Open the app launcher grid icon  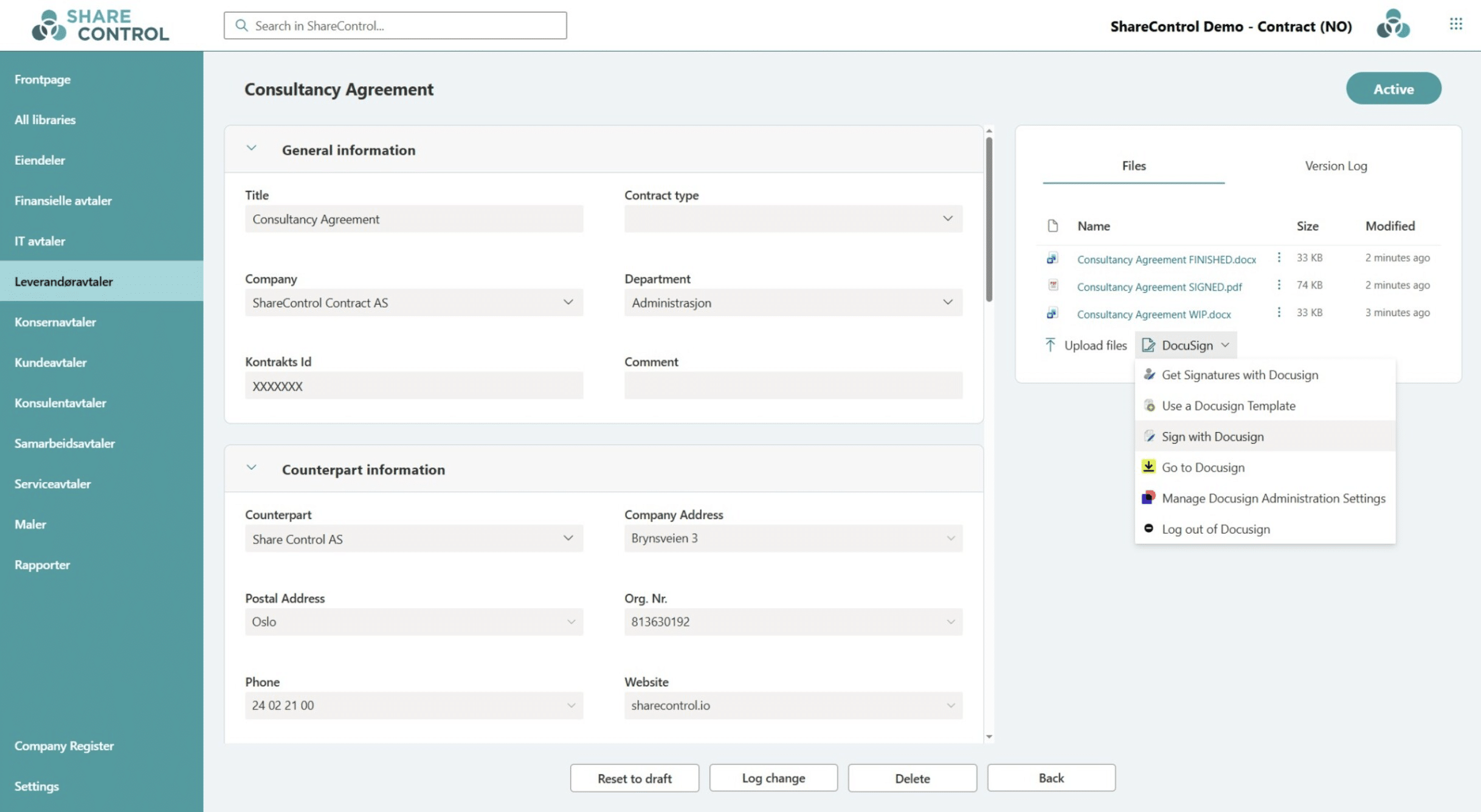[x=1455, y=24]
